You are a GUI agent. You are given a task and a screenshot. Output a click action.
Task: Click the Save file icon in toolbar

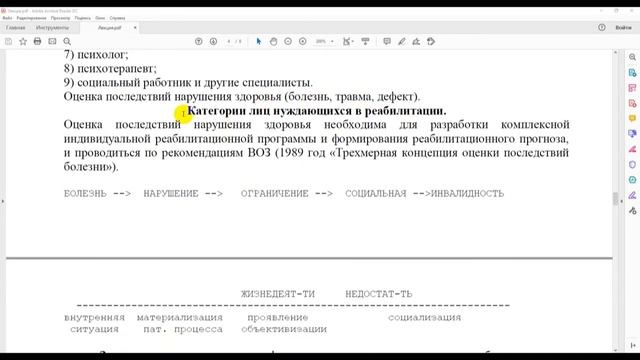(x=8, y=41)
